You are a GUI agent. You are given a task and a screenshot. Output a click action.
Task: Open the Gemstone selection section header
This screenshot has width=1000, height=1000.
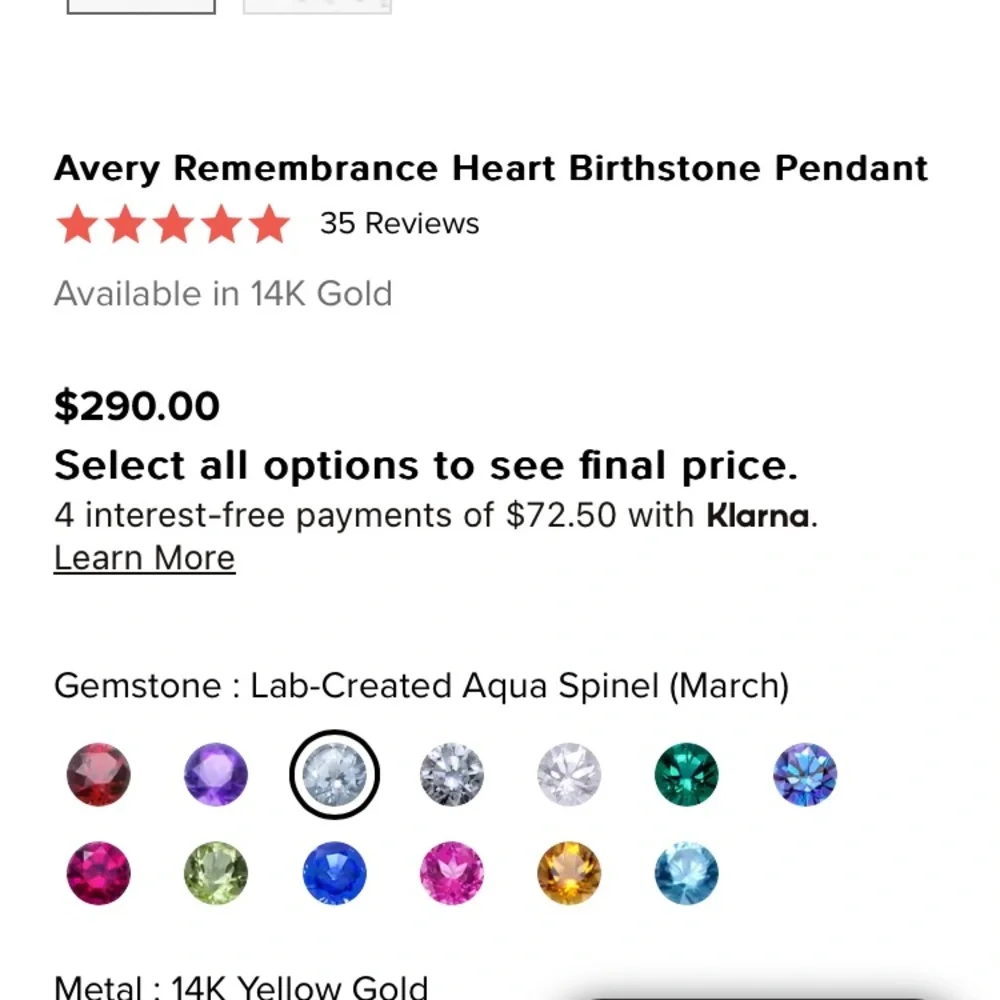420,686
